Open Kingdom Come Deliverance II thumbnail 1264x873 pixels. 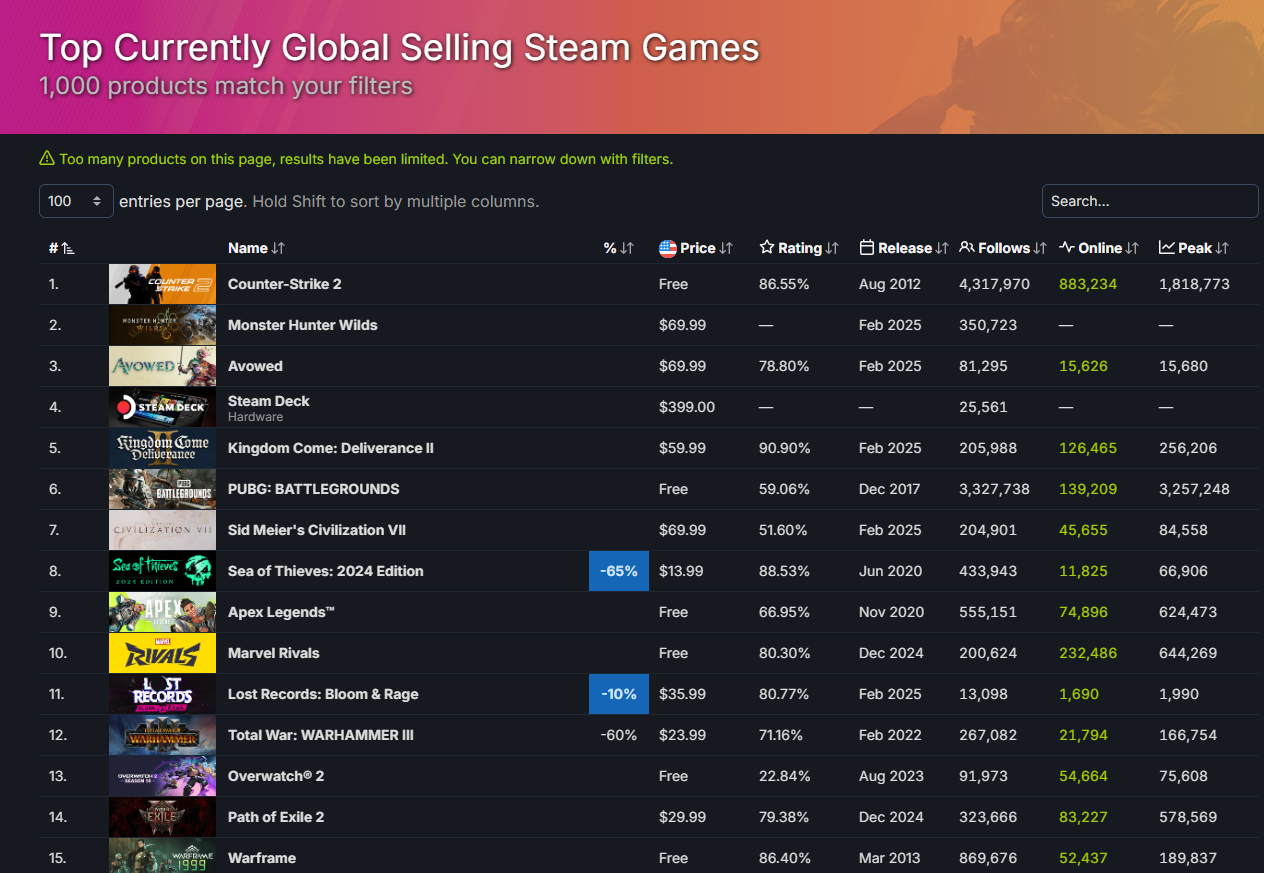(162, 448)
